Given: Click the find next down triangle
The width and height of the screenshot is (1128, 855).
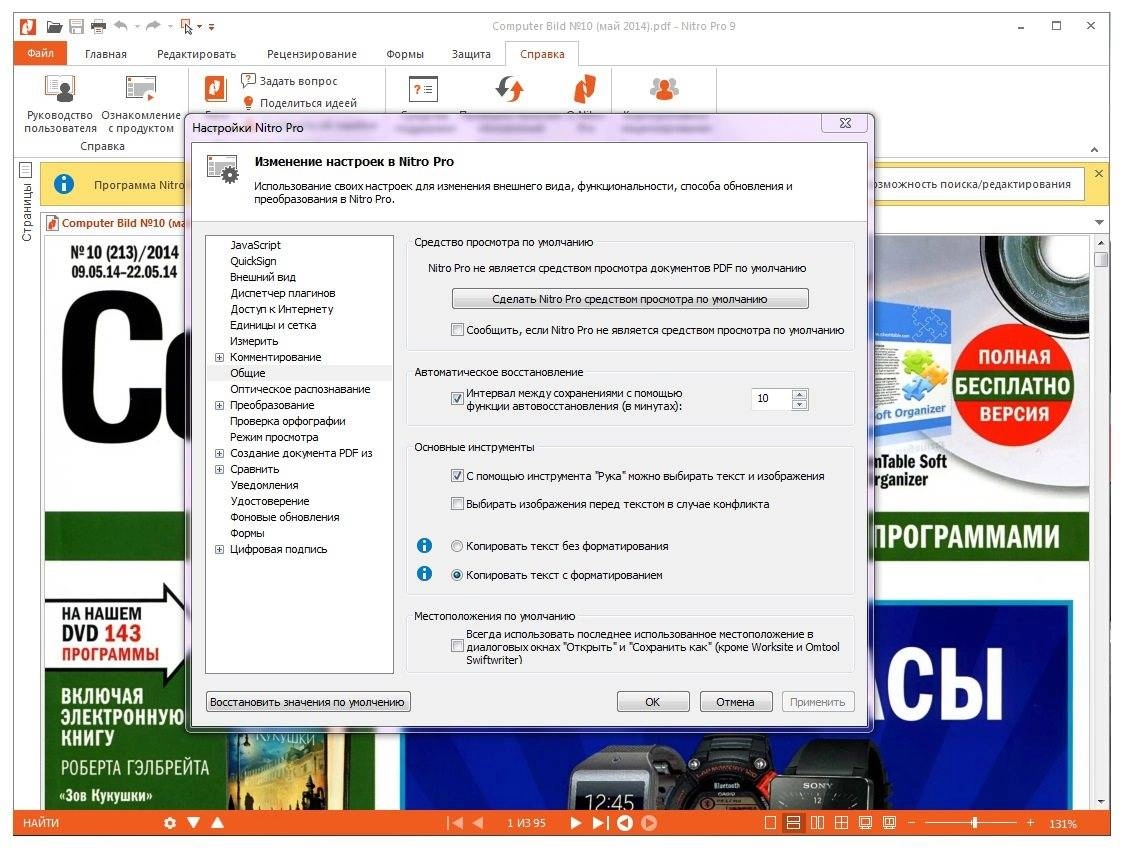Looking at the screenshot, I should click(x=194, y=822).
